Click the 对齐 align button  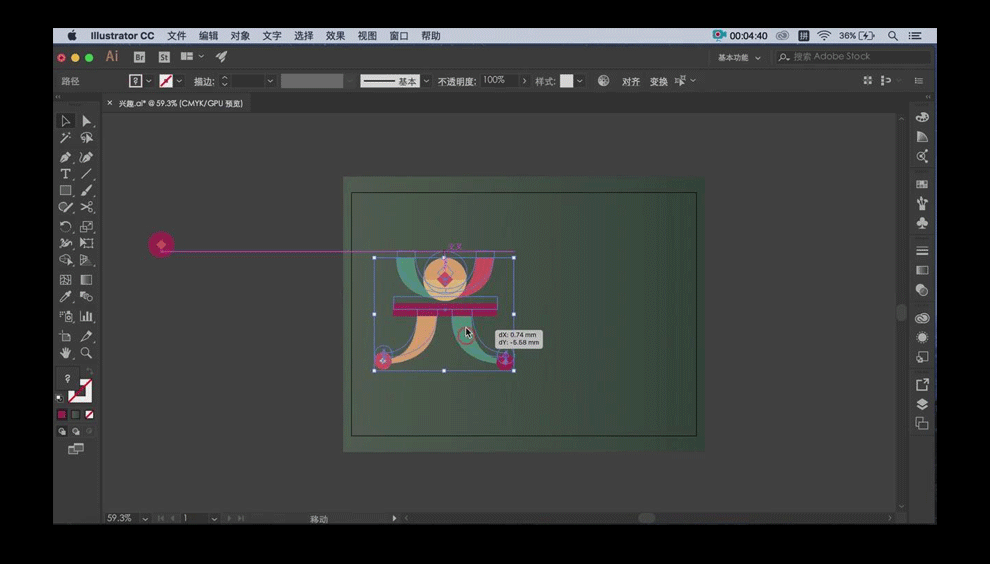(x=631, y=82)
